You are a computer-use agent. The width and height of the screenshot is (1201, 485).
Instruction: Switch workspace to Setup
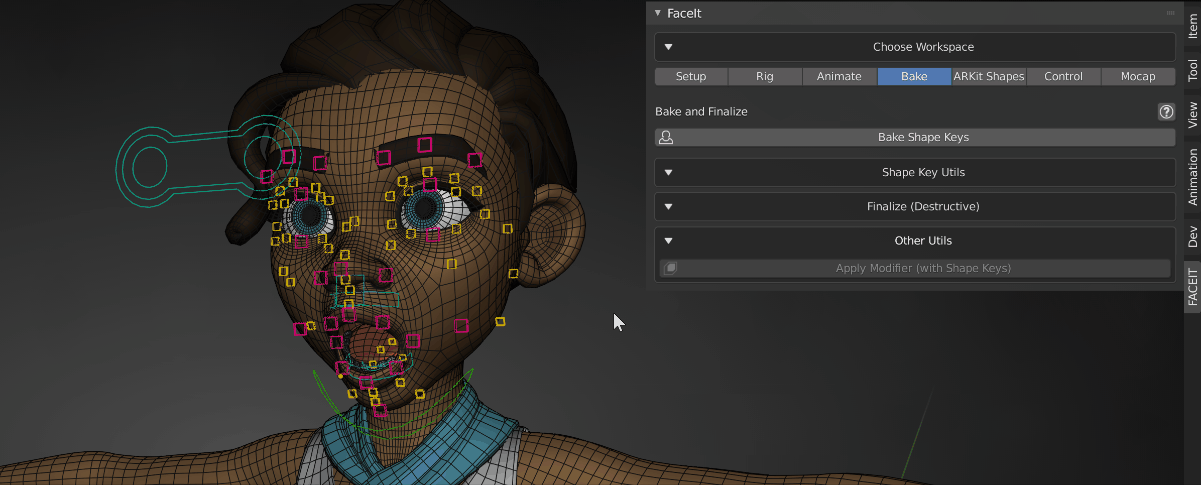[691, 77]
